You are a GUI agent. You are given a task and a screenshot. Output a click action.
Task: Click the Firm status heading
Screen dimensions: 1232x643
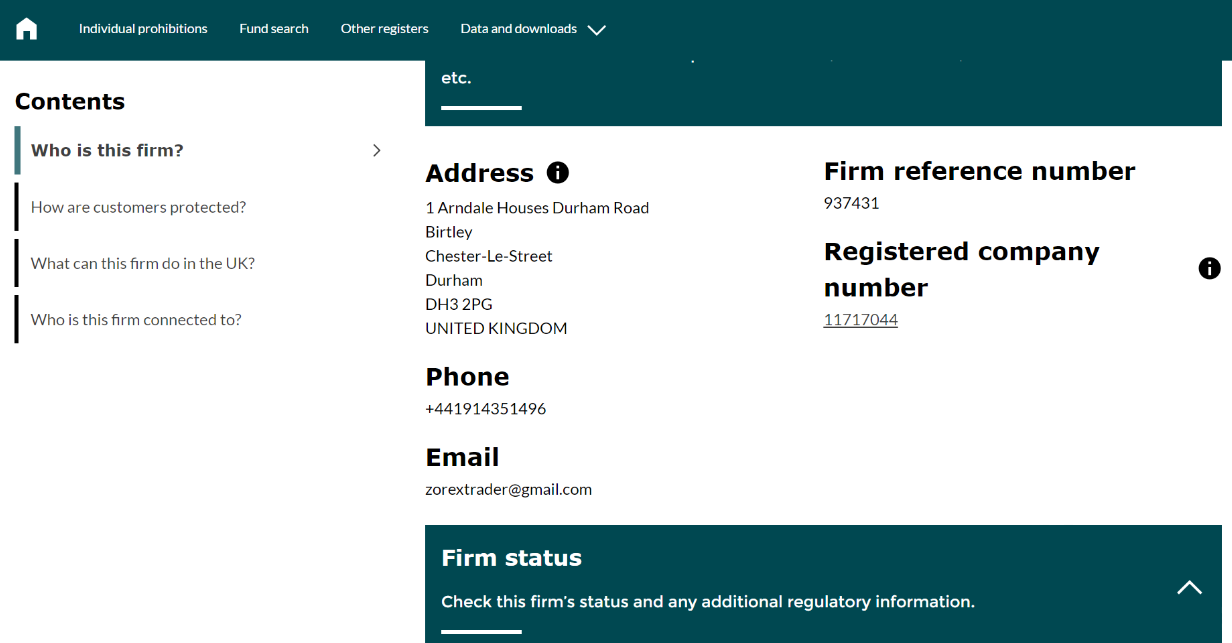(511, 558)
